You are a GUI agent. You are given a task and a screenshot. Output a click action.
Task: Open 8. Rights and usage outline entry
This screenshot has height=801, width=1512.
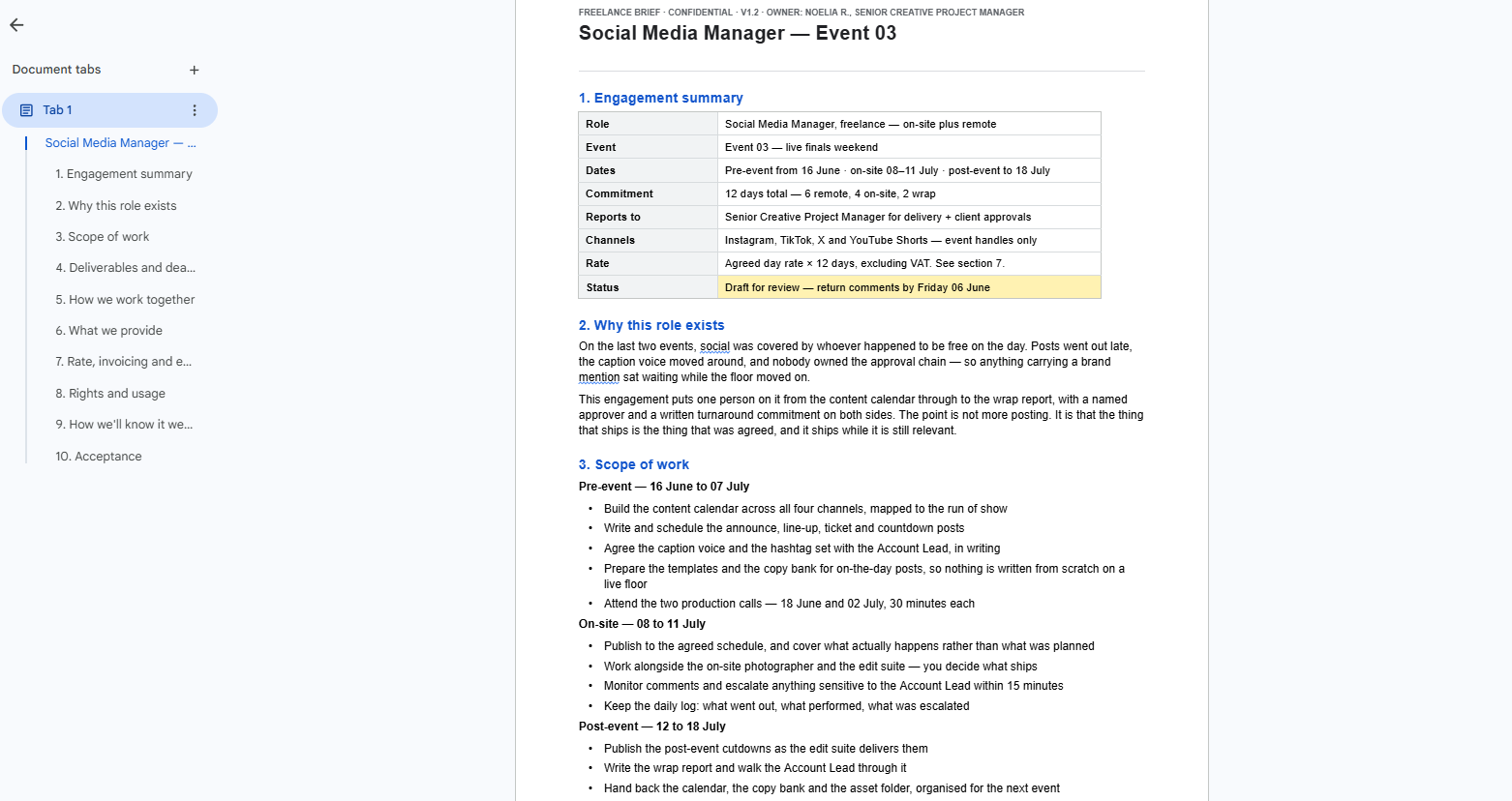[x=110, y=394]
